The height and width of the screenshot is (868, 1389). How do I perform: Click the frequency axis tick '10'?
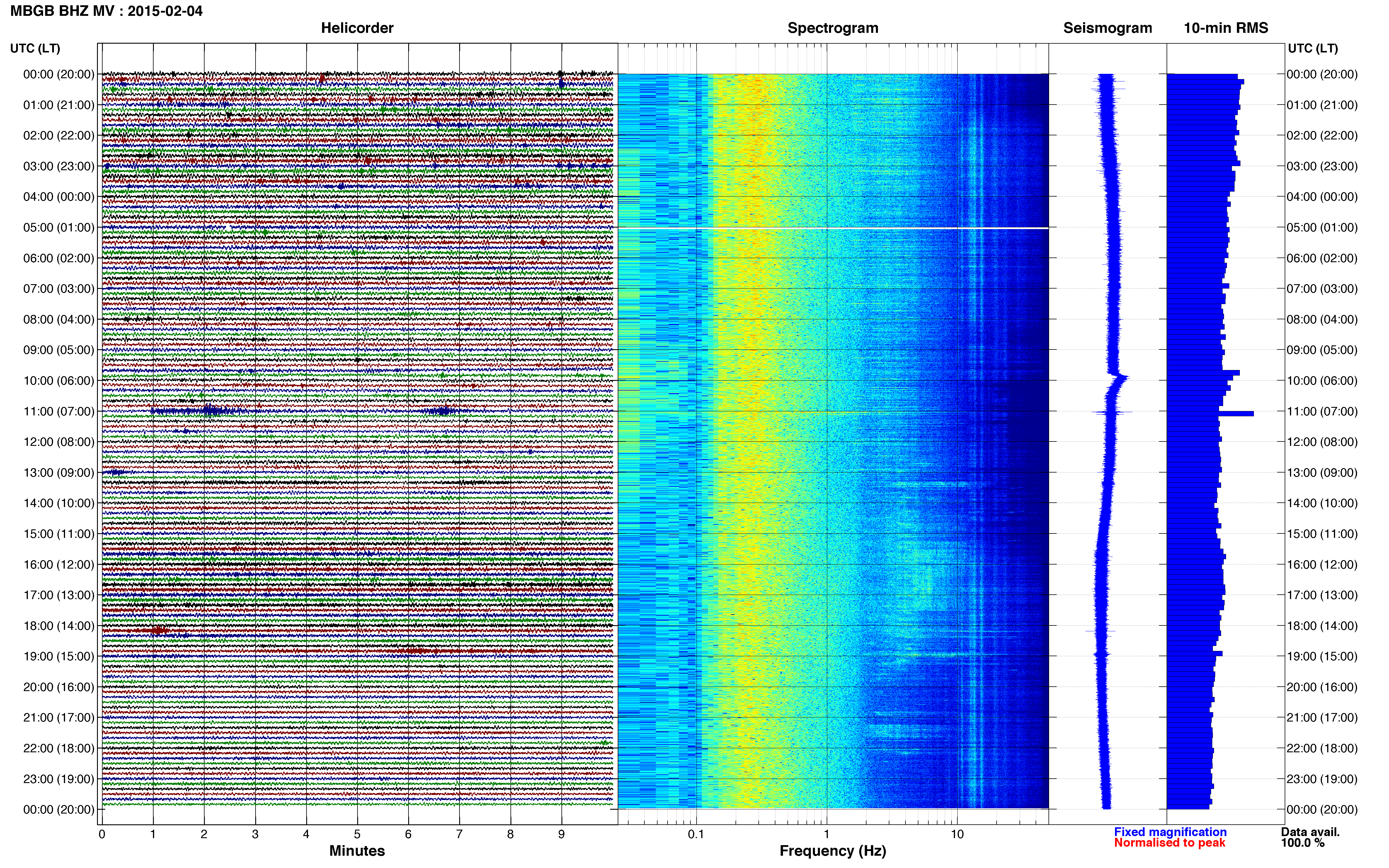[957, 834]
